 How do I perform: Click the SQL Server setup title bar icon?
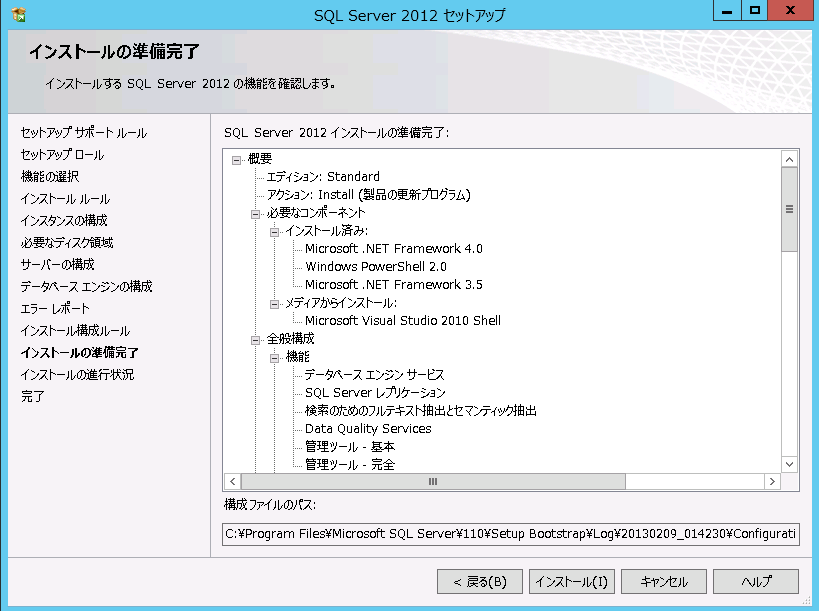tap(19, 15)
